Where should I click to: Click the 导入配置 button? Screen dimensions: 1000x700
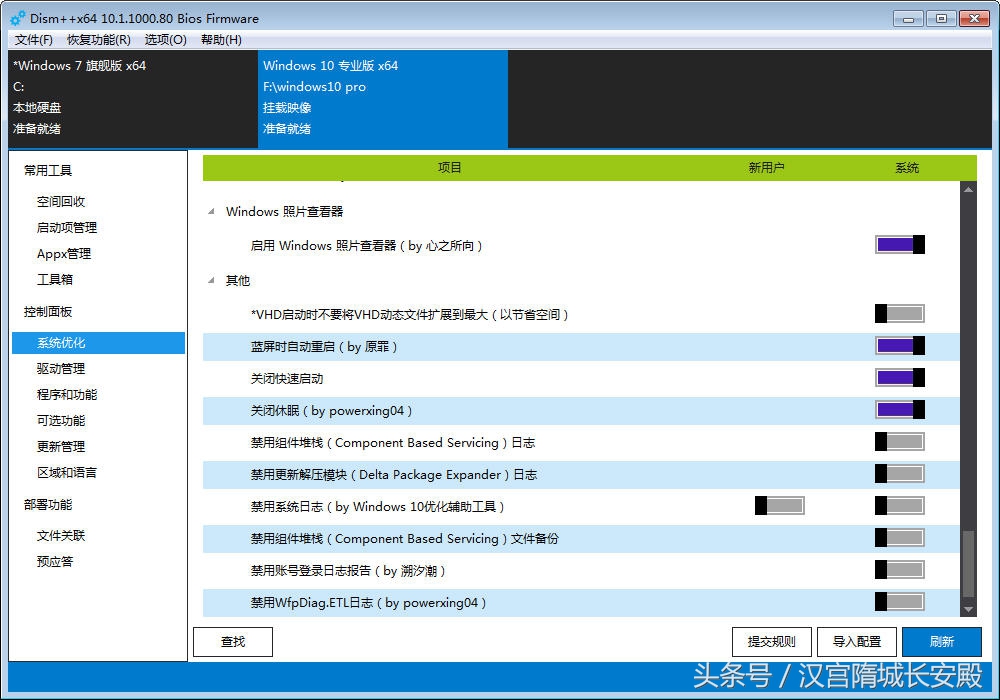[x=857, y=641]
